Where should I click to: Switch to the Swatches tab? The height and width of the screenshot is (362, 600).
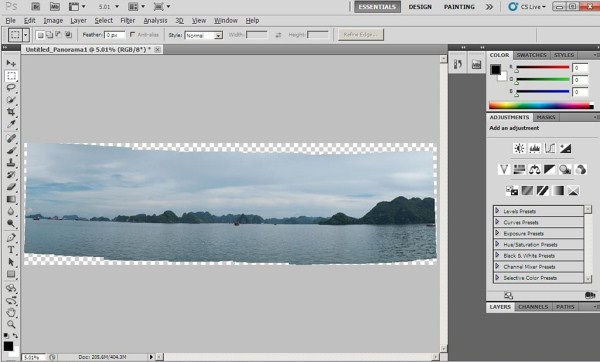click(531, 55)
